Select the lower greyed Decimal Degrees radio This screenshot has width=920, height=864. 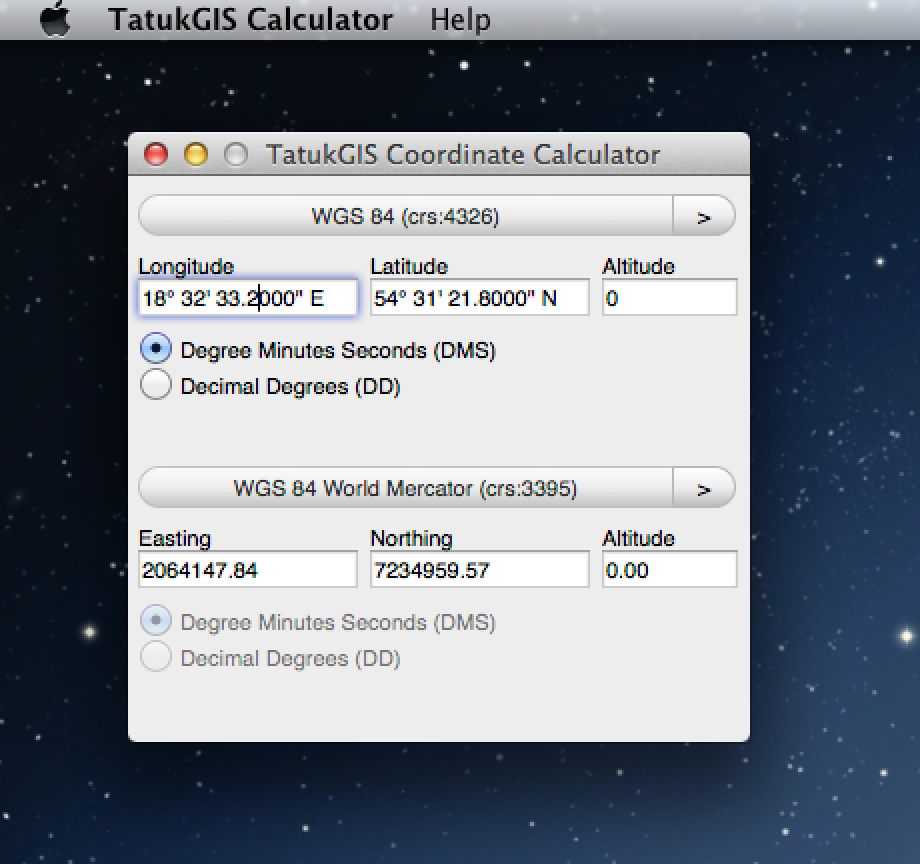pos(156,657)
